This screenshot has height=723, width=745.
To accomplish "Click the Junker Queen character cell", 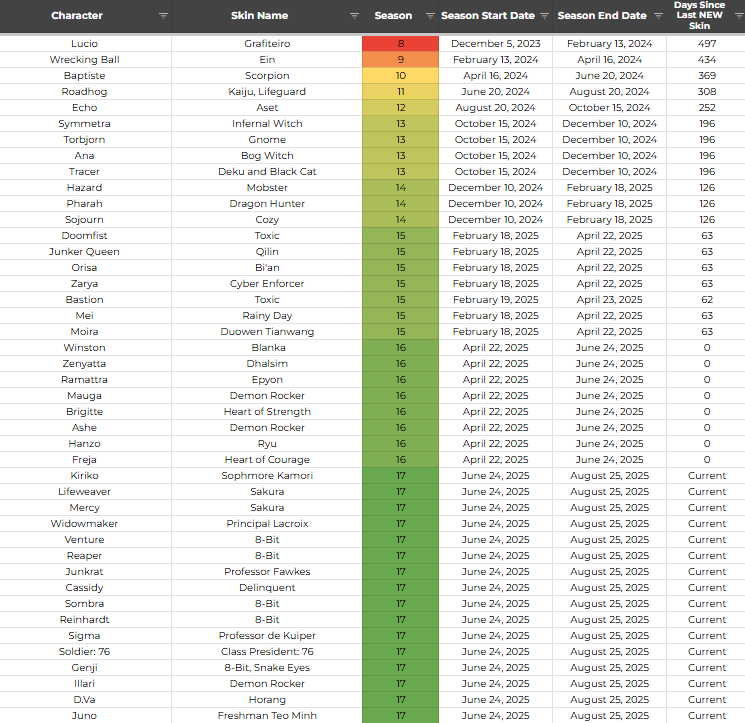I will [85, 252].
